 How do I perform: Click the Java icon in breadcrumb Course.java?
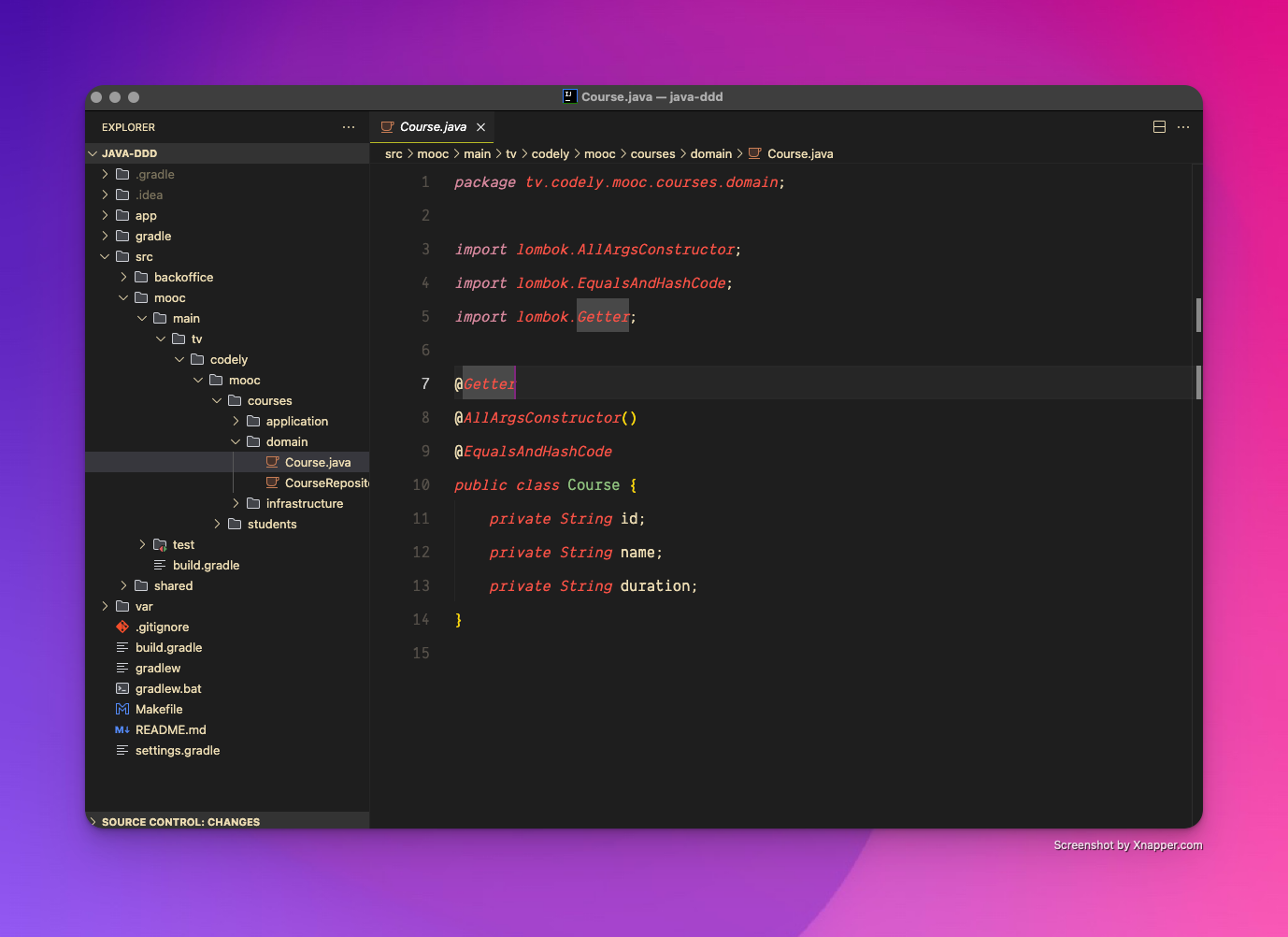(x=755, y=153)
